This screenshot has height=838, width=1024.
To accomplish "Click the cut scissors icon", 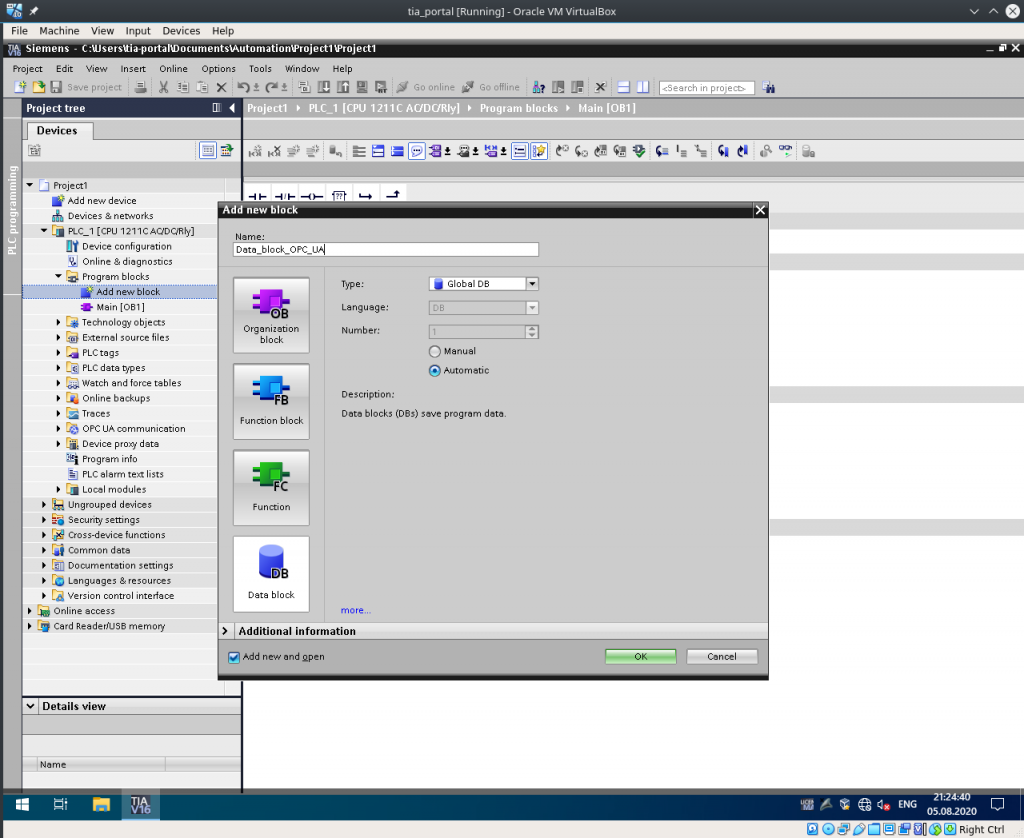I will (x=163, y=87).
